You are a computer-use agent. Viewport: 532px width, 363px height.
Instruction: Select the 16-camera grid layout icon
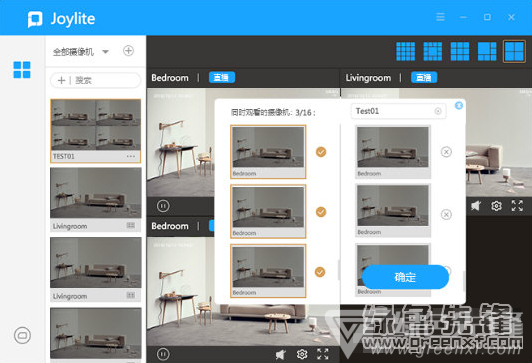(405, 52)
